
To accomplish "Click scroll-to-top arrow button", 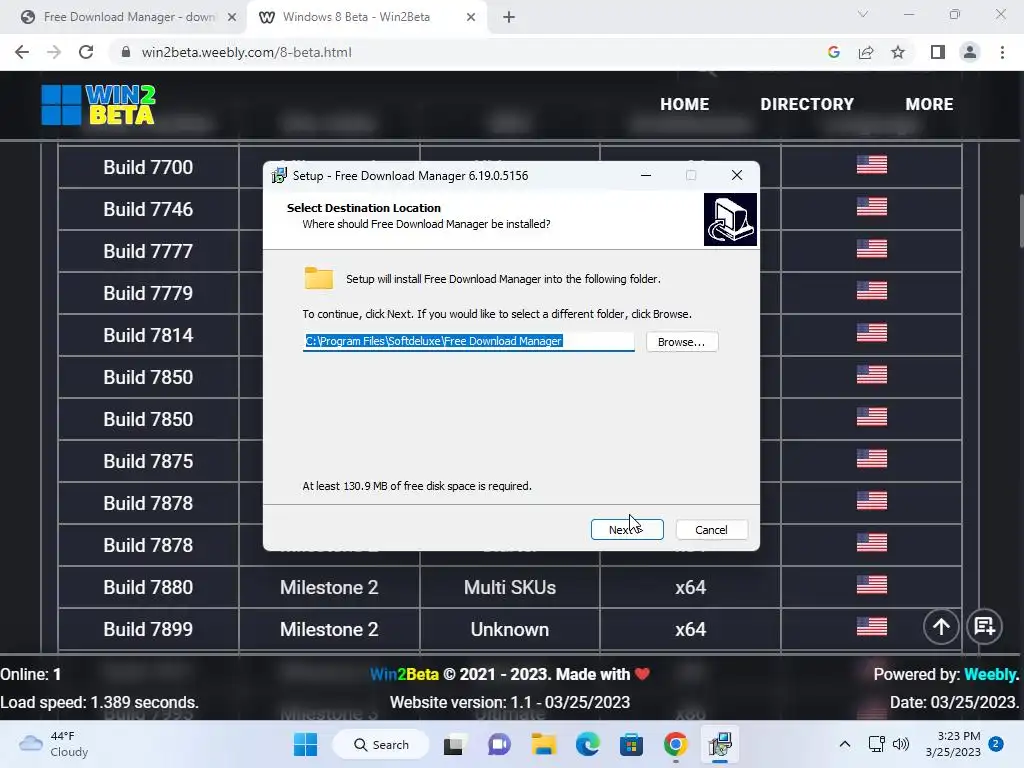I will (941, 627).
